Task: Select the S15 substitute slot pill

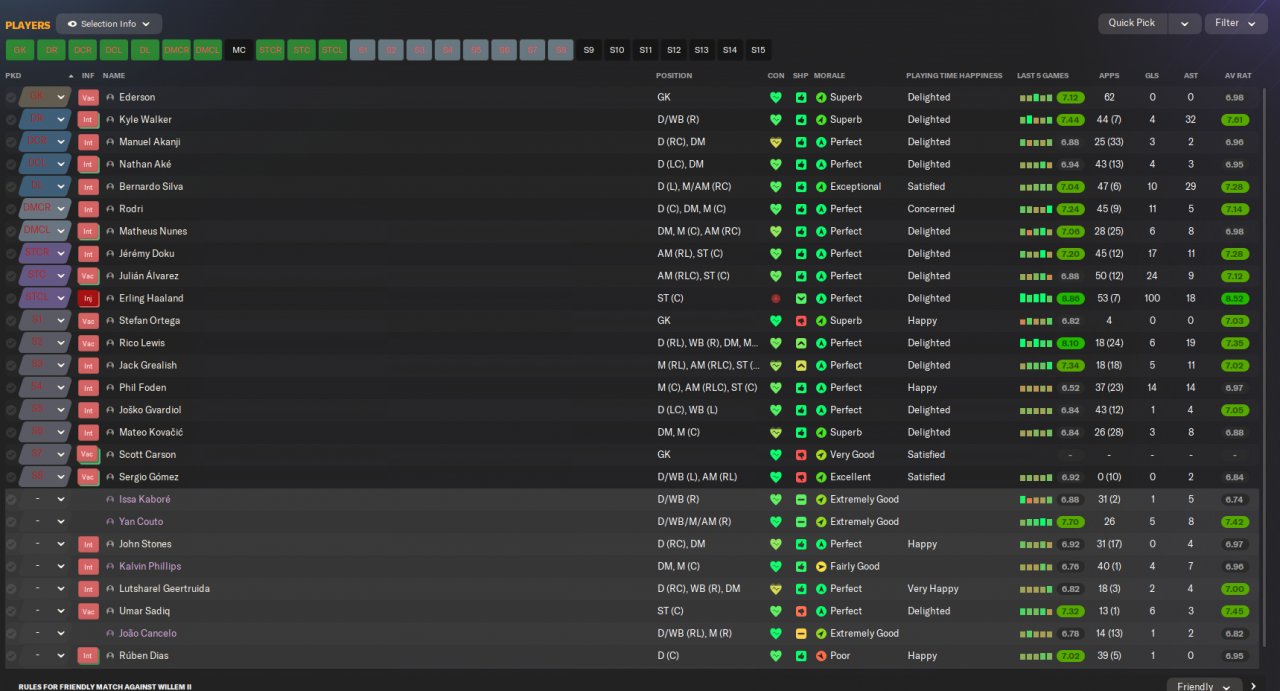Action: pos(758,50)
